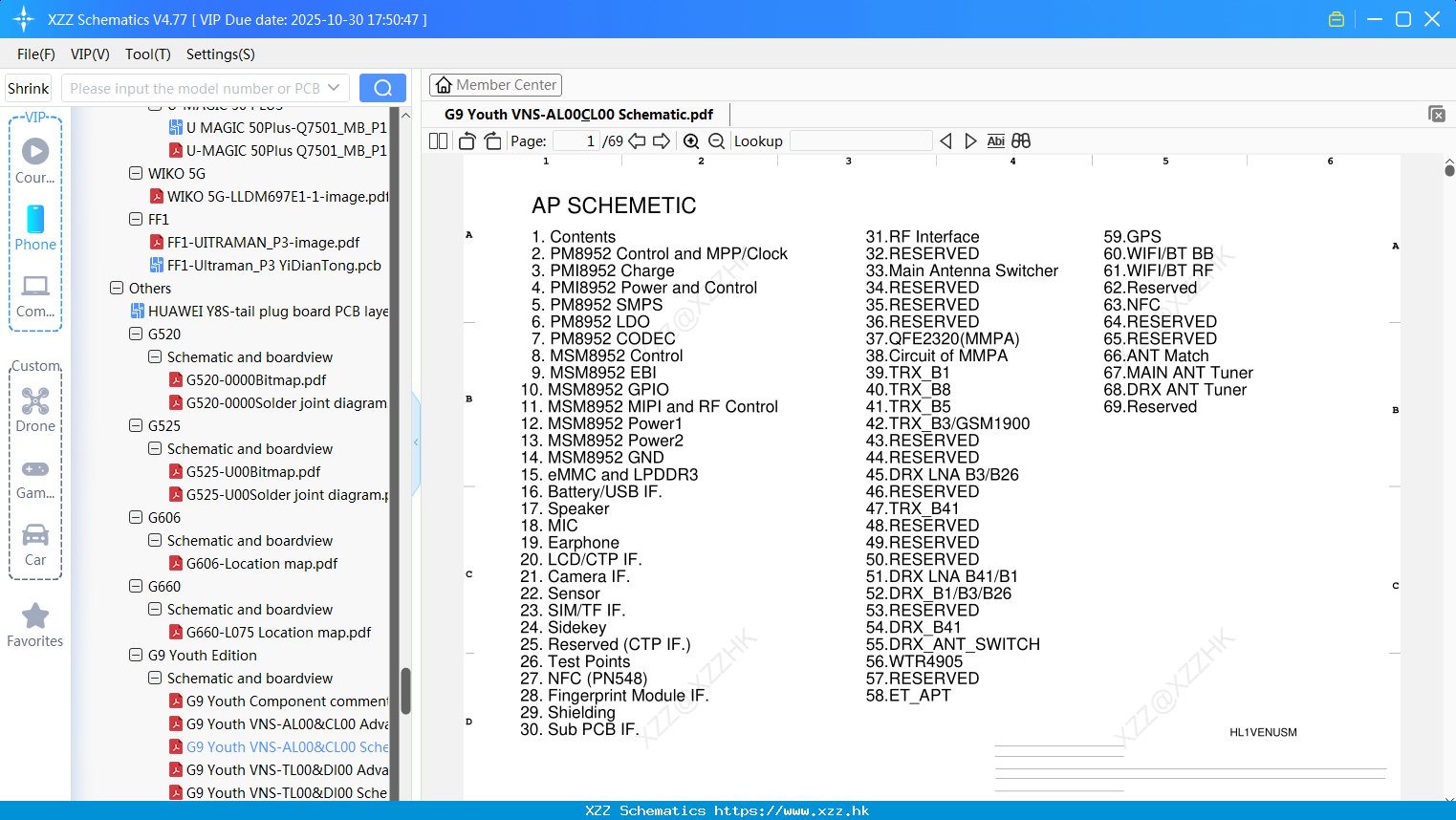Select the G9 Youth VNS-AL00CL00 Schematic.pdf tab
This screenshot has height=820, width=1456.
tap(578, 115)
